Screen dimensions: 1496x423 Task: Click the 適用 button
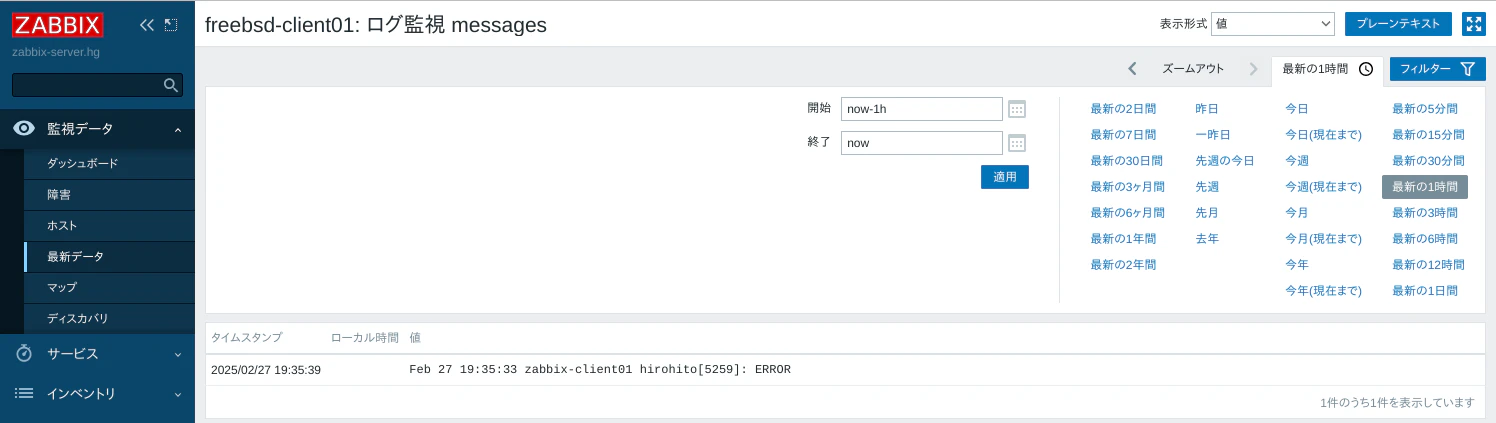pos(1004,177)
